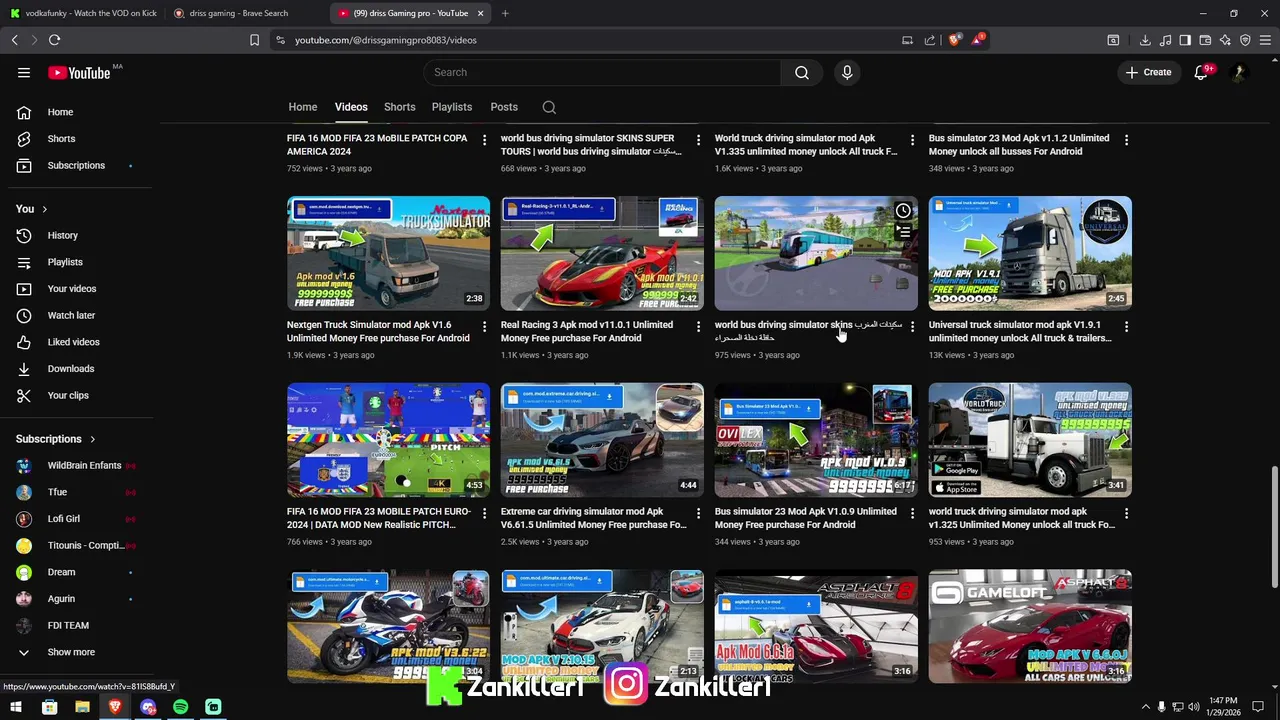Switch to the vodkafunky Kick browser tab
Image resolution: width=1280 pixels, height=720 pixels.
pos(82,13)
